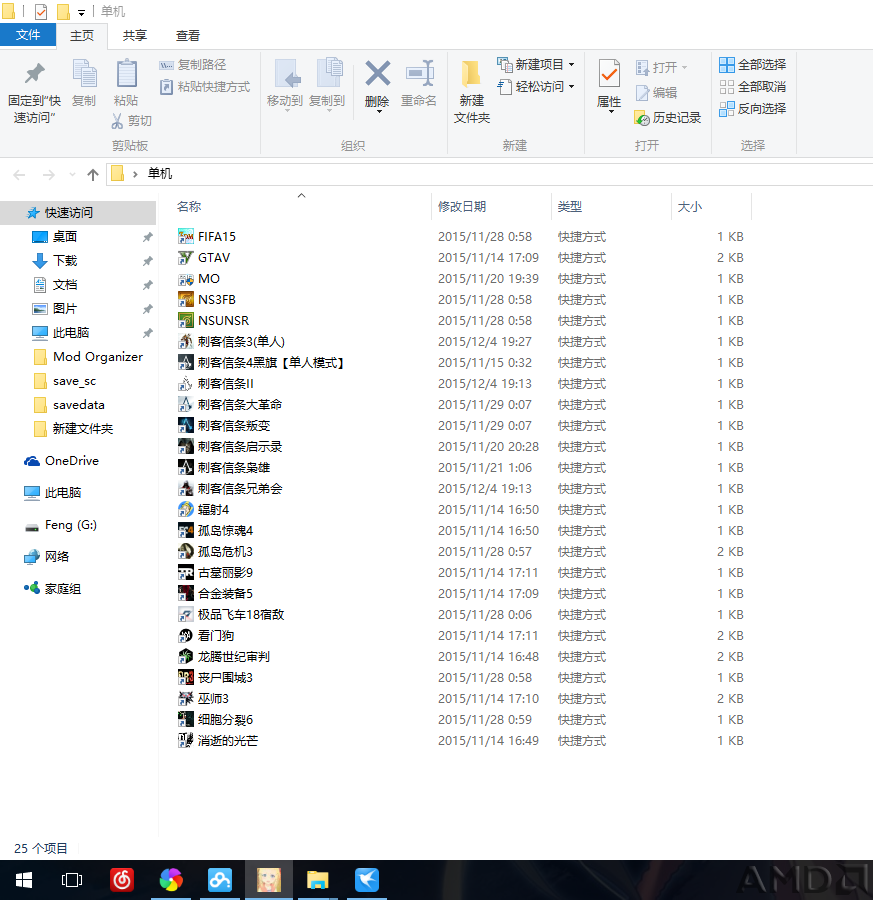Image resolution: width=873 pixels, height=900 pixels.
Task: Switch to Share (共享) ribbon tab
Action: coord(135,35)
